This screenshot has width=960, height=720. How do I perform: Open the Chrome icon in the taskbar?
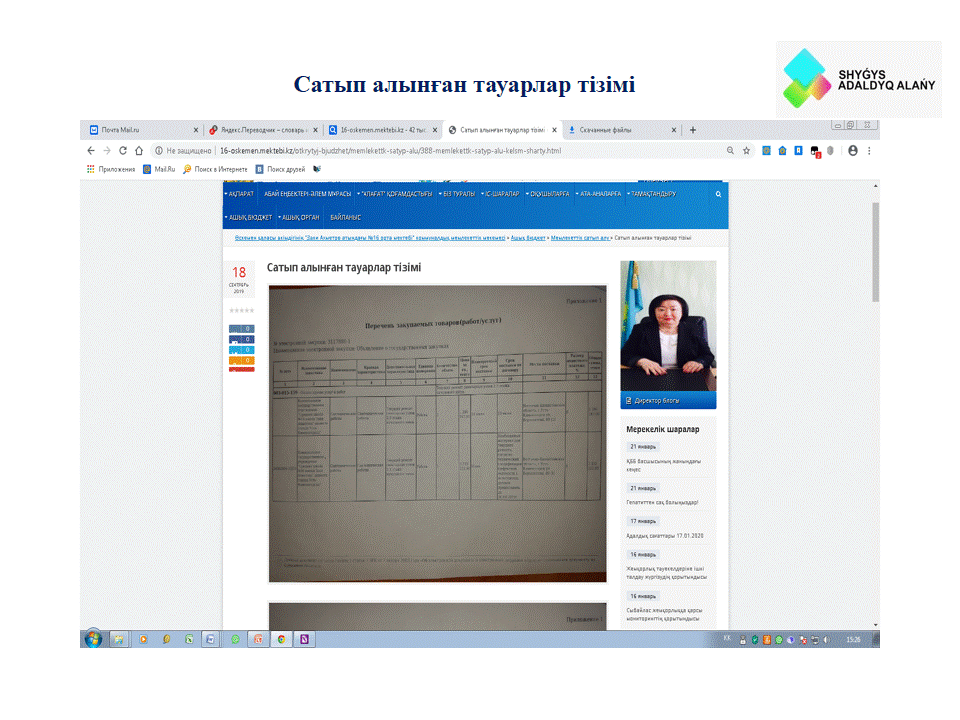281,639
